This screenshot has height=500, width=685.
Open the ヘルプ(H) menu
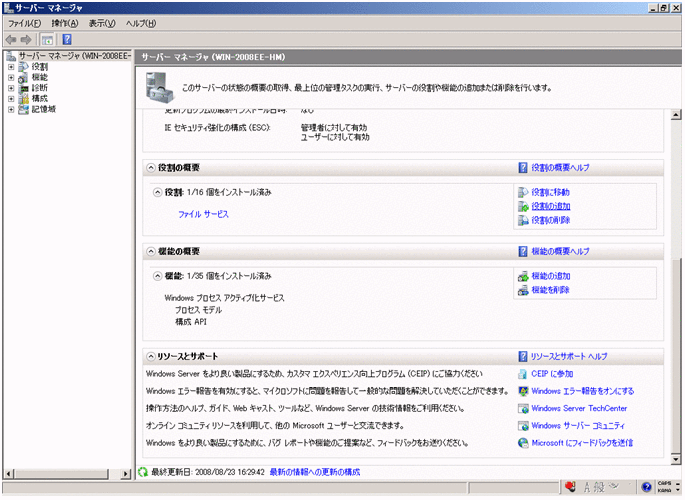click(x=141, y=24)
